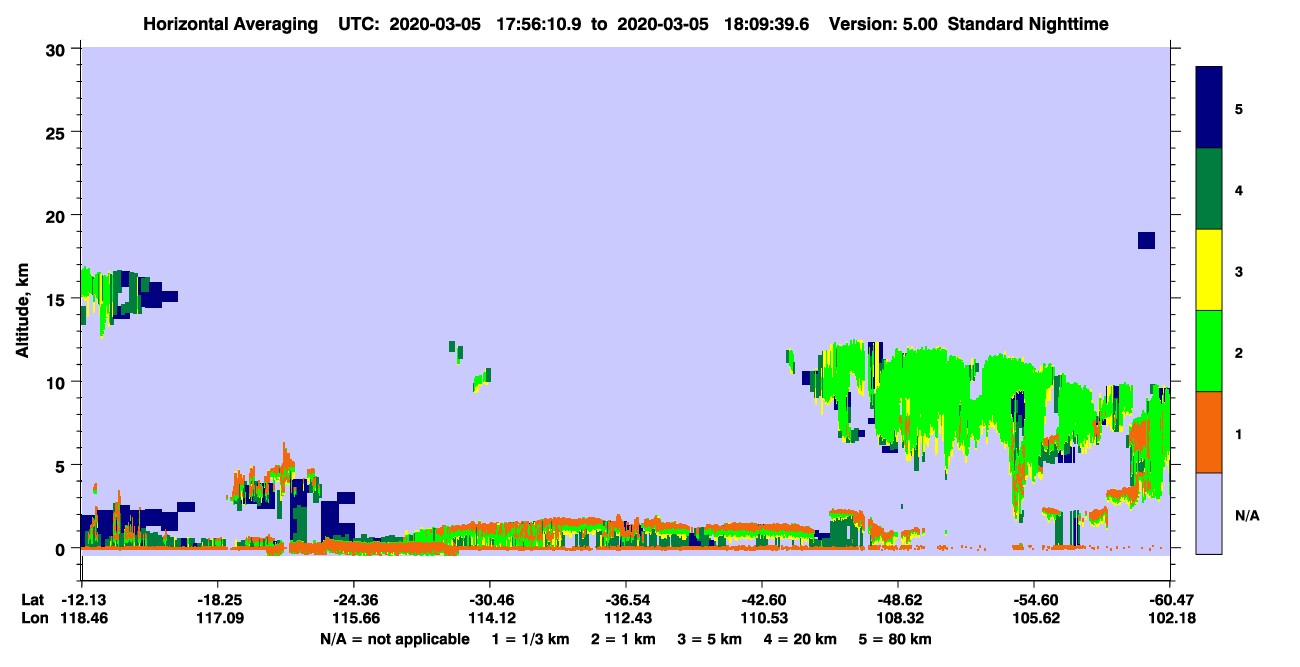This screenshot has width=1300, height=667.
Task: Click legend text '4 = 20 km'
Action: point(800,638)
